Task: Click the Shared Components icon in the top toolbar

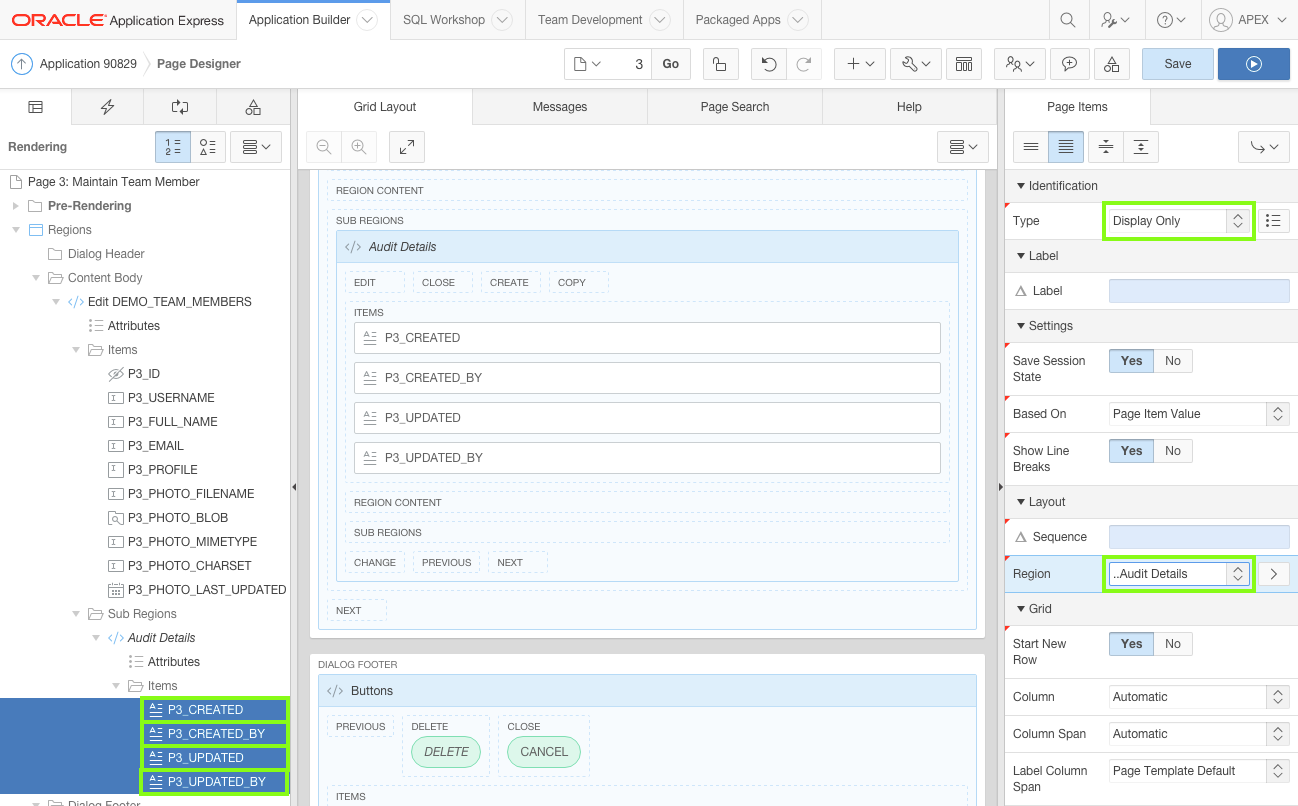Action: (x=963, y=63)
